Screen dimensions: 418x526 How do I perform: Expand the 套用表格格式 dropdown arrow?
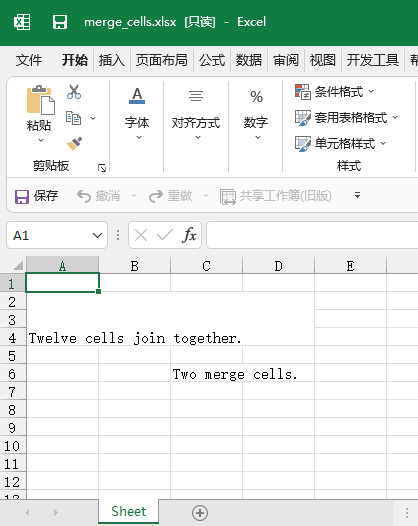[395, 117]
